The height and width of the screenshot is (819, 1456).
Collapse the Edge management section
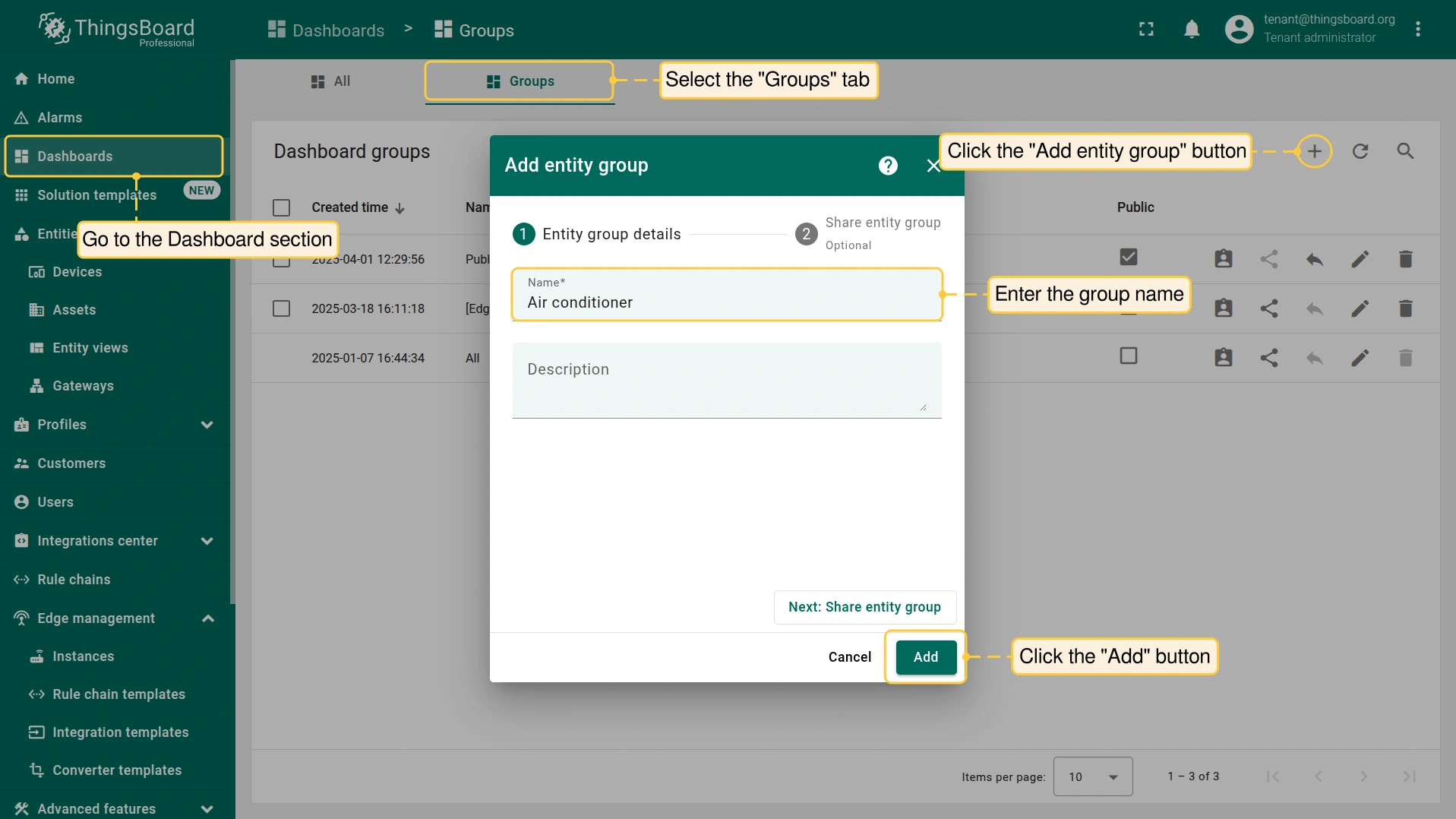pyautogui.click(x=207, y=618)
